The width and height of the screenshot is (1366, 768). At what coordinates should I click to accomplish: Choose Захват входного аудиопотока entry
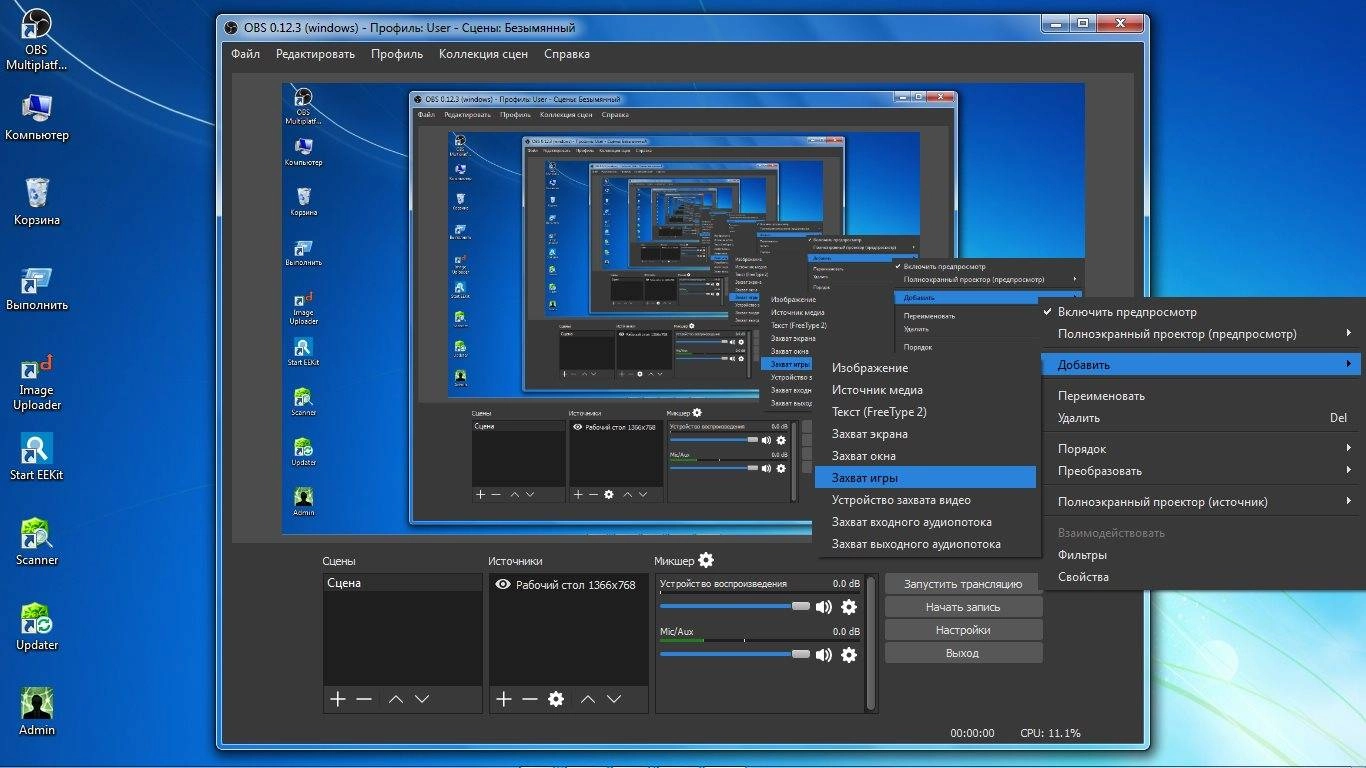tap(925, 522)
